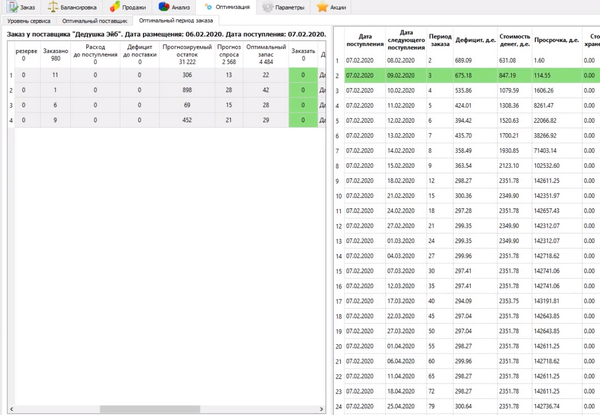Select highlighted row dated 09.02.2020
Screen dimensions: 600x415
[x=472, y=76]
